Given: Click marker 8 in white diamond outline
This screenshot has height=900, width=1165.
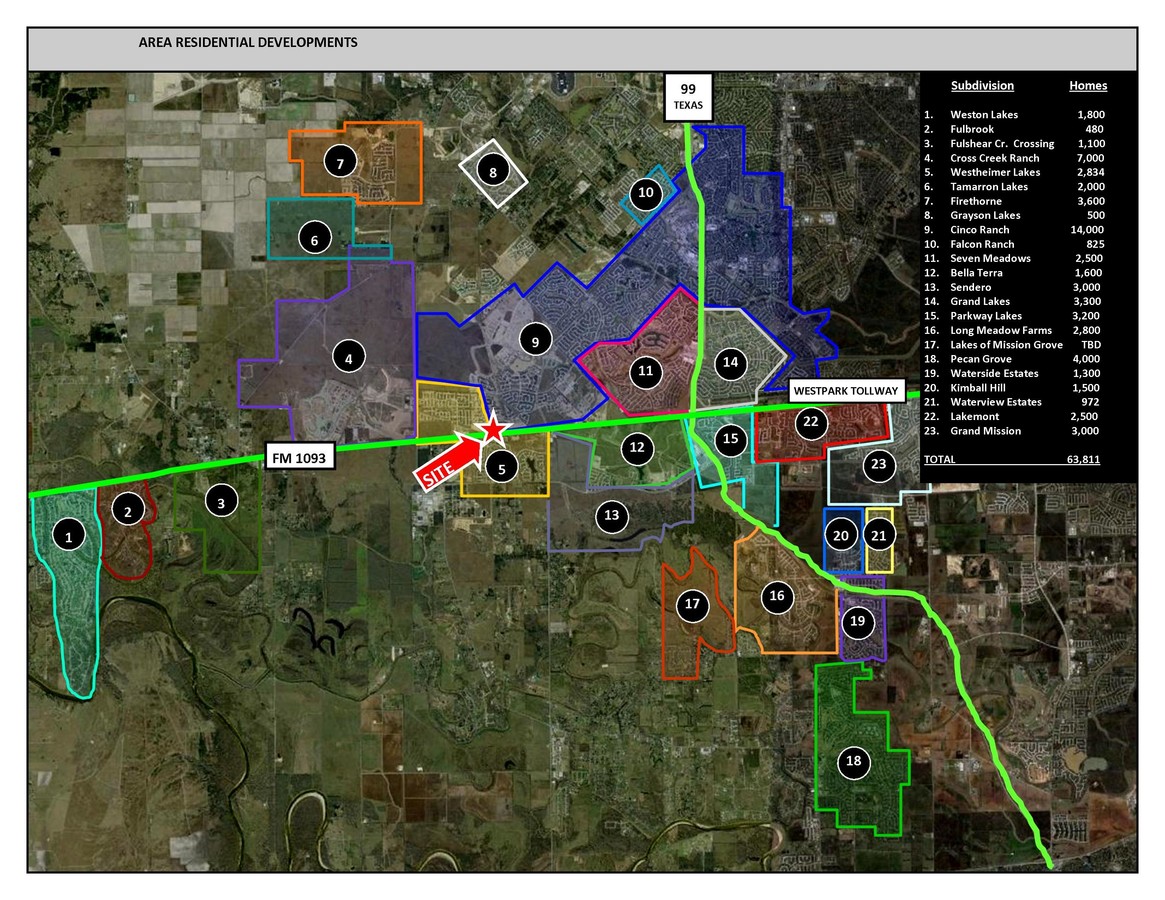Looking at the screenshot, I should tap(493, 172).
